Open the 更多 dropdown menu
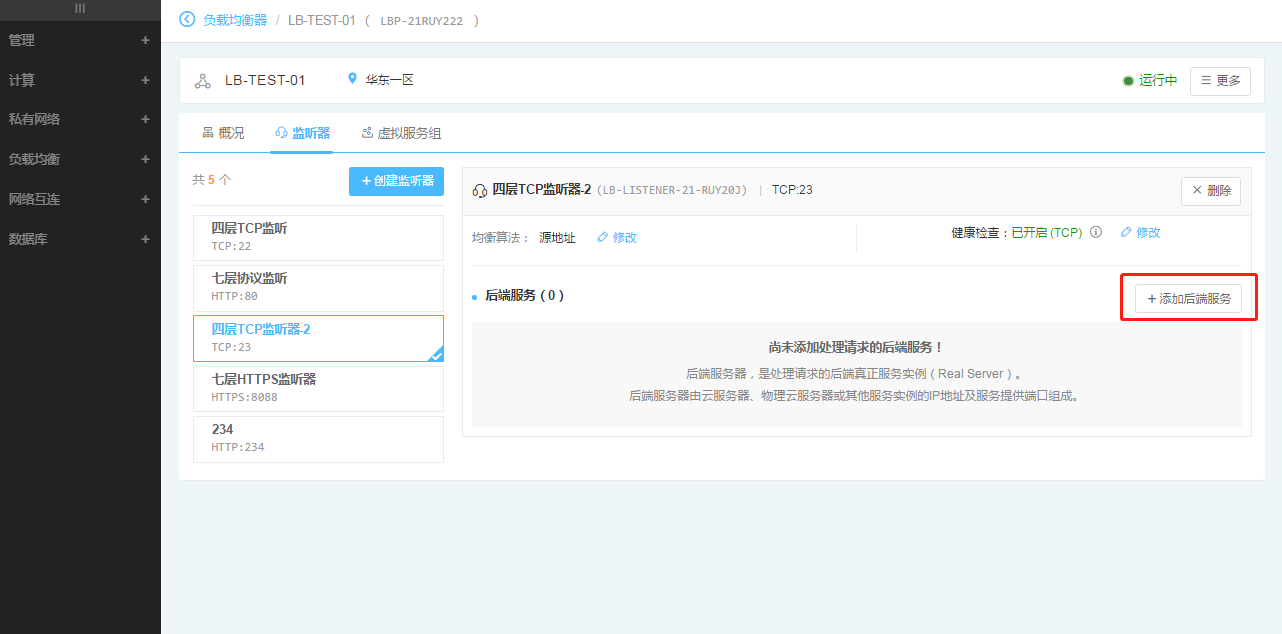The width and height of the screenshot is (1282, 634). pyautogui.click(x=1220, y=81)
